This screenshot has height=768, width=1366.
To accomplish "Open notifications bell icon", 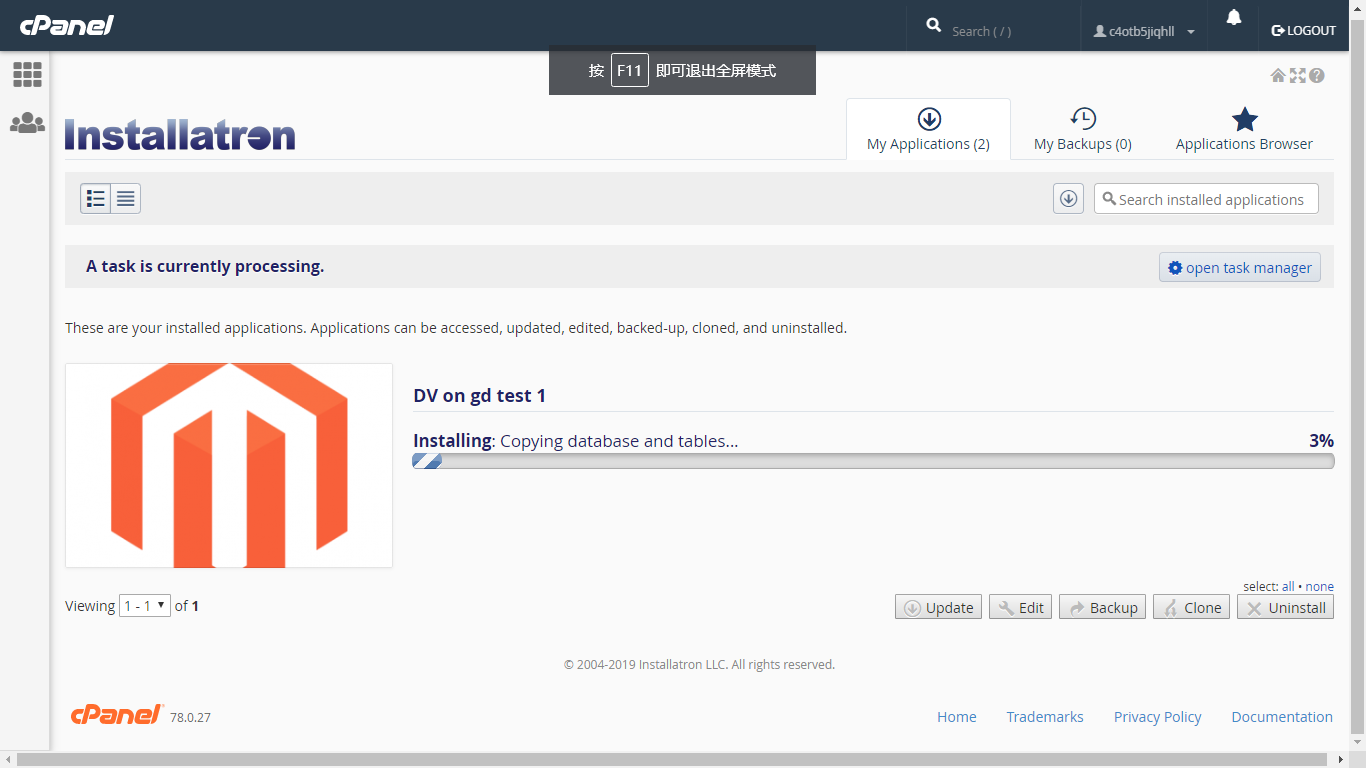I will [x=1234, y=17].
